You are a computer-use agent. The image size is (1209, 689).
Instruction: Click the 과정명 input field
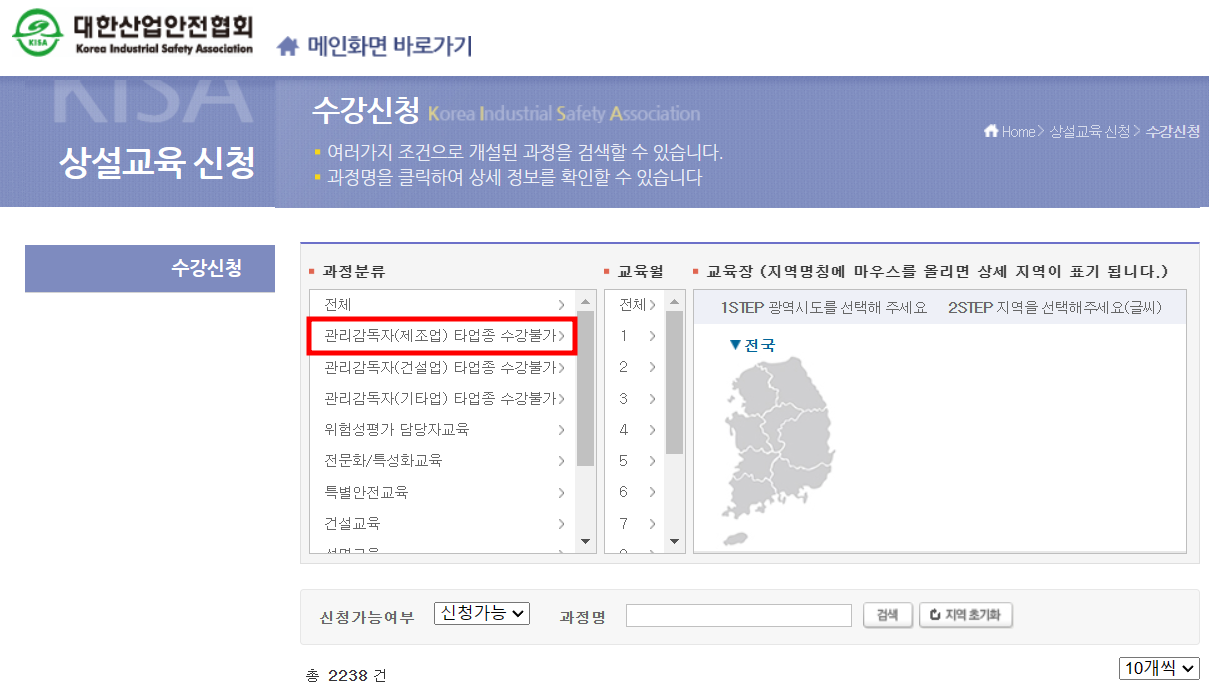[x=738, y=614]
